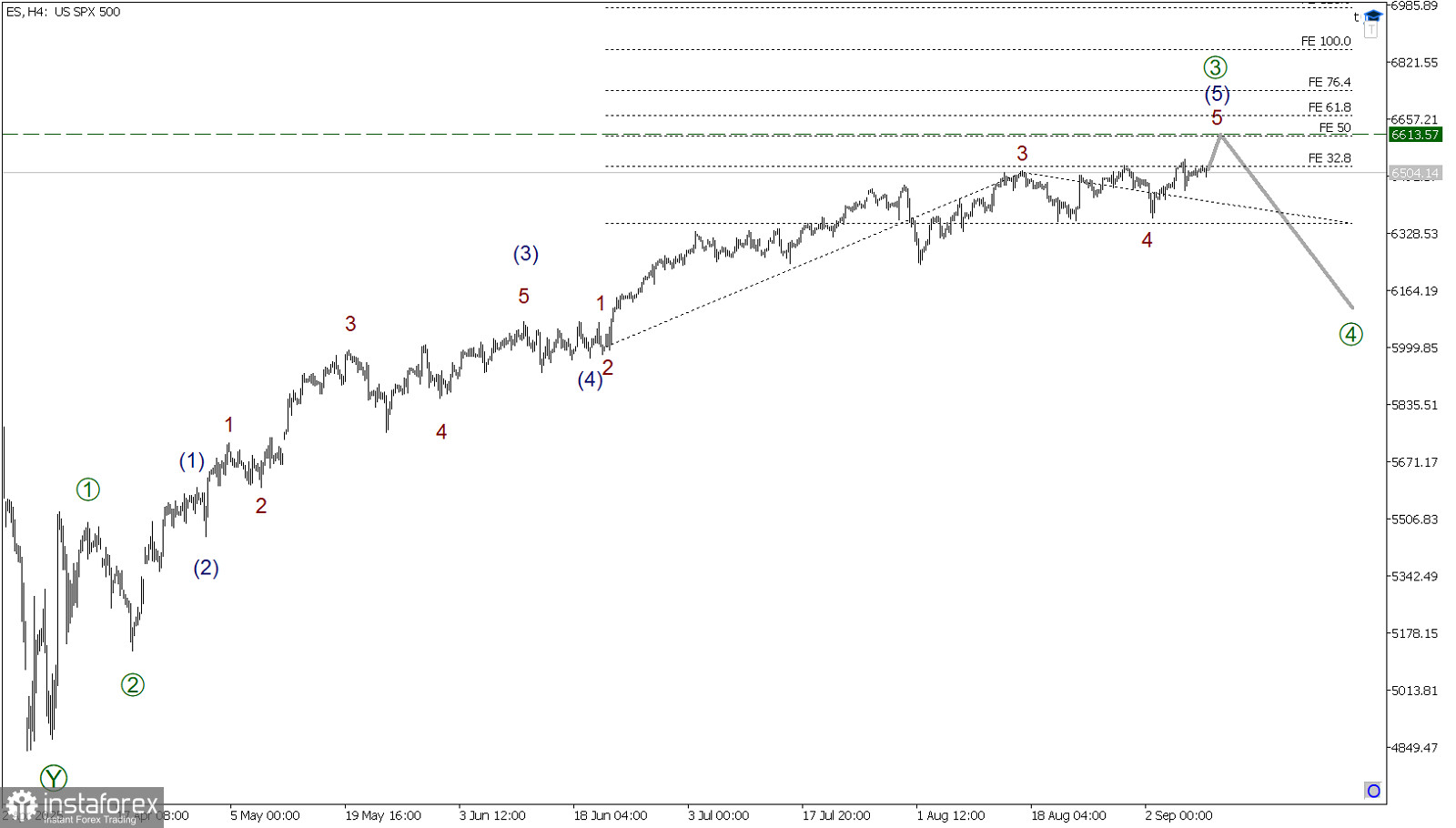Click the 5 May 00:00 time label
The image size is (1456, 828).
coord(265,815)
